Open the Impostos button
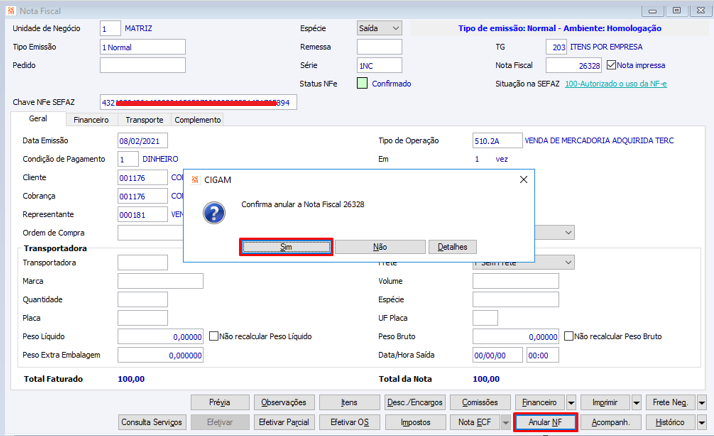This screenshot has height=436, width=714. click(415, 422)
